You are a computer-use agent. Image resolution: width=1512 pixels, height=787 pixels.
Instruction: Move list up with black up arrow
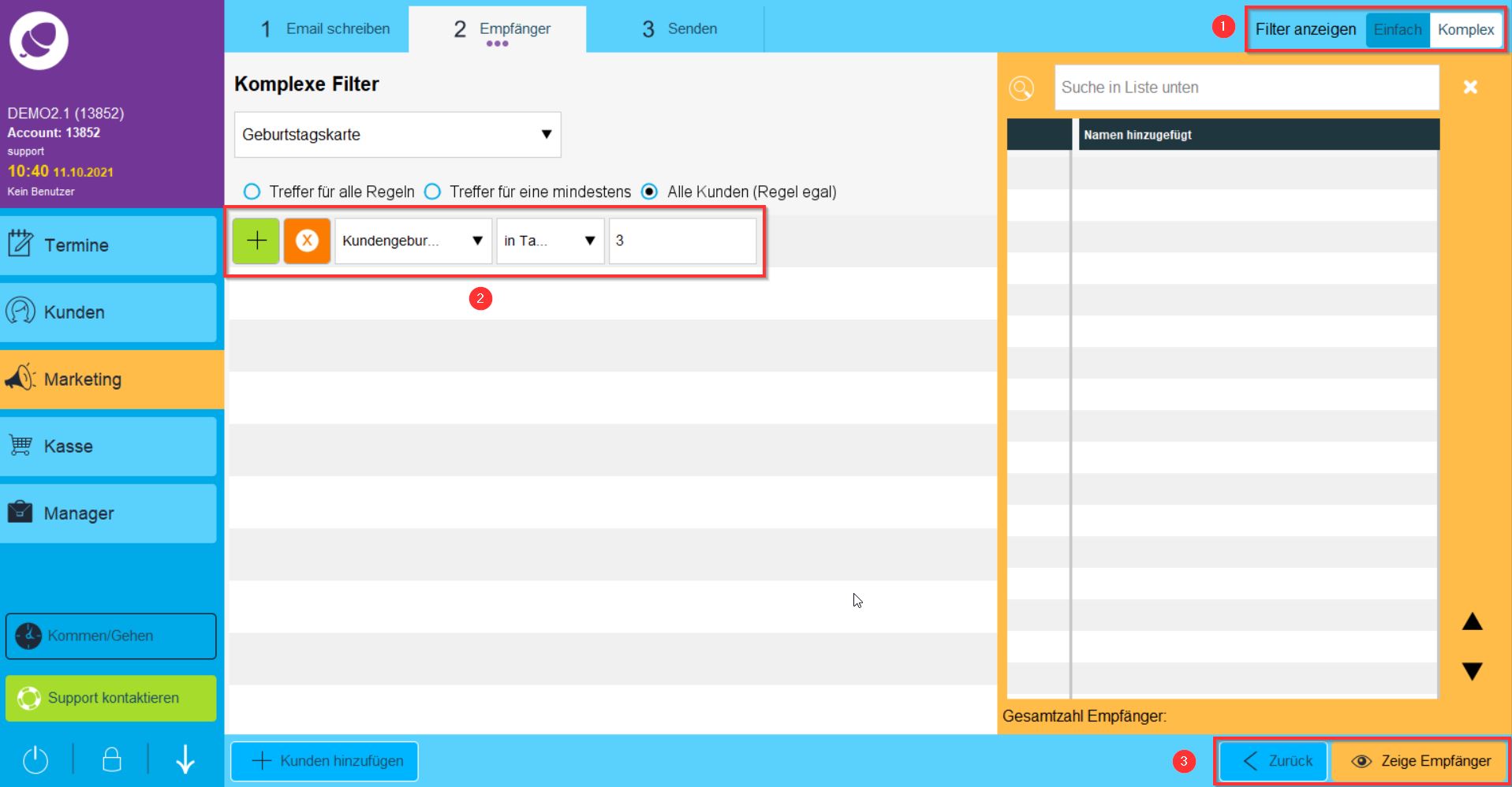click(x=1472, y=621)
